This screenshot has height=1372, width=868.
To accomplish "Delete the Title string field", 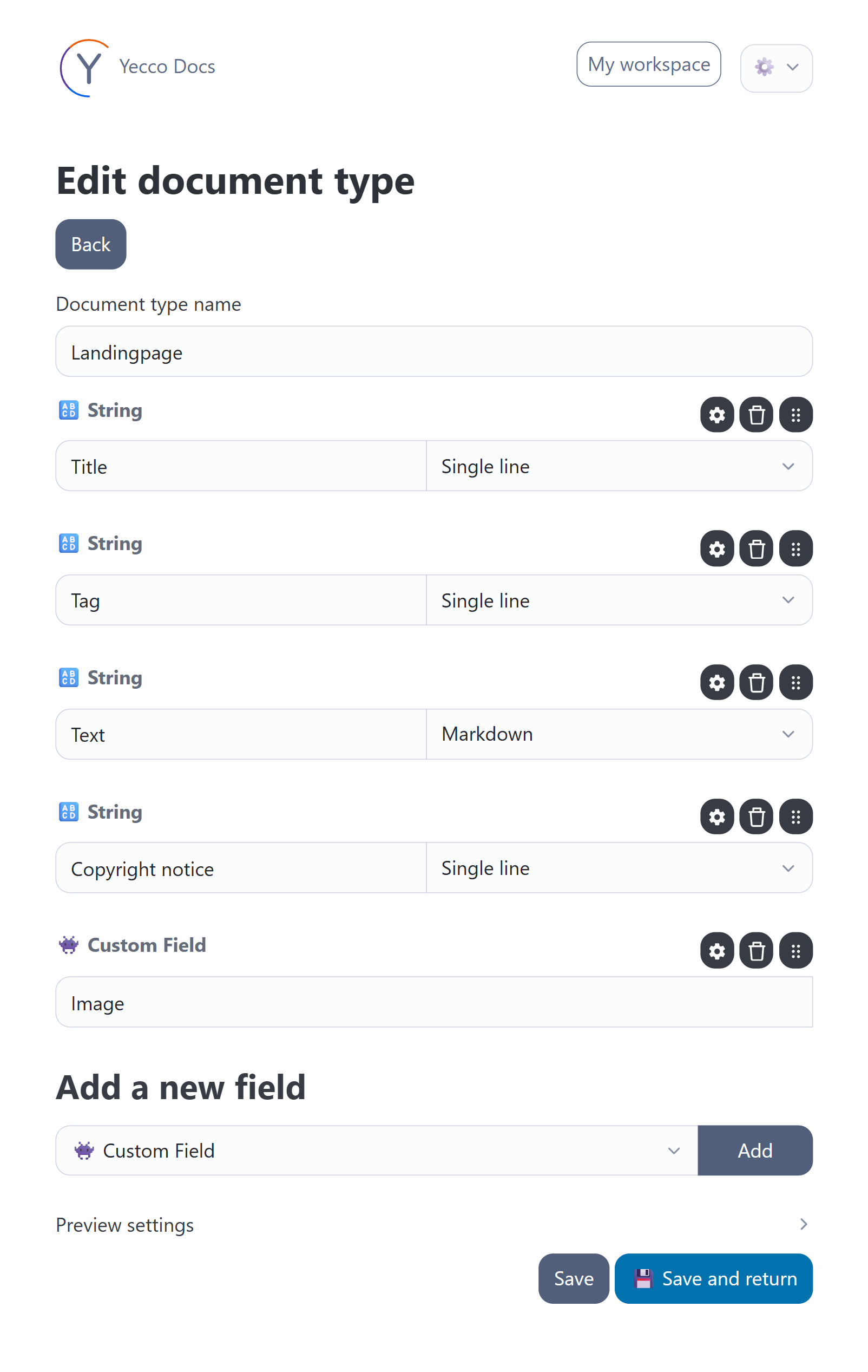I will pyautogui.click(x=756, y=414).
